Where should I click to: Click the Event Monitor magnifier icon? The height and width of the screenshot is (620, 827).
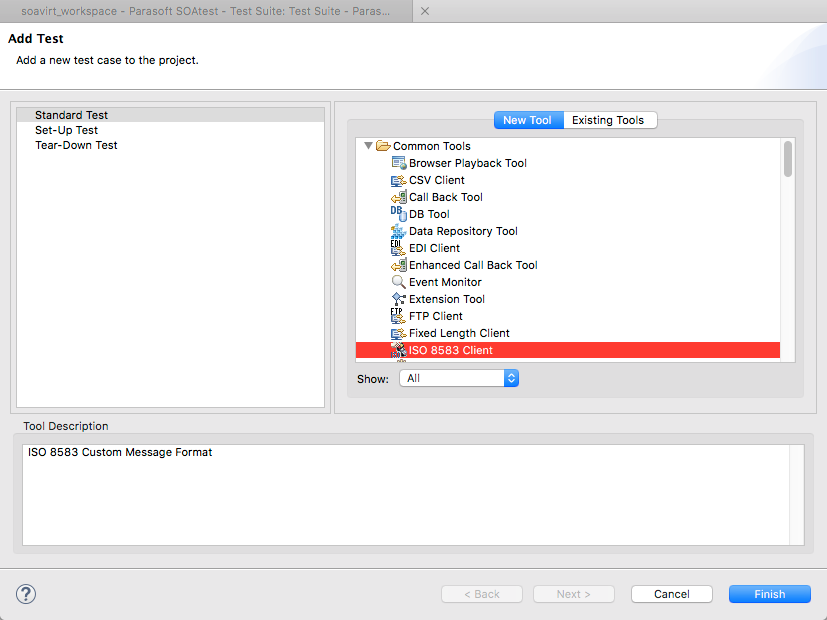coord(399,282)
